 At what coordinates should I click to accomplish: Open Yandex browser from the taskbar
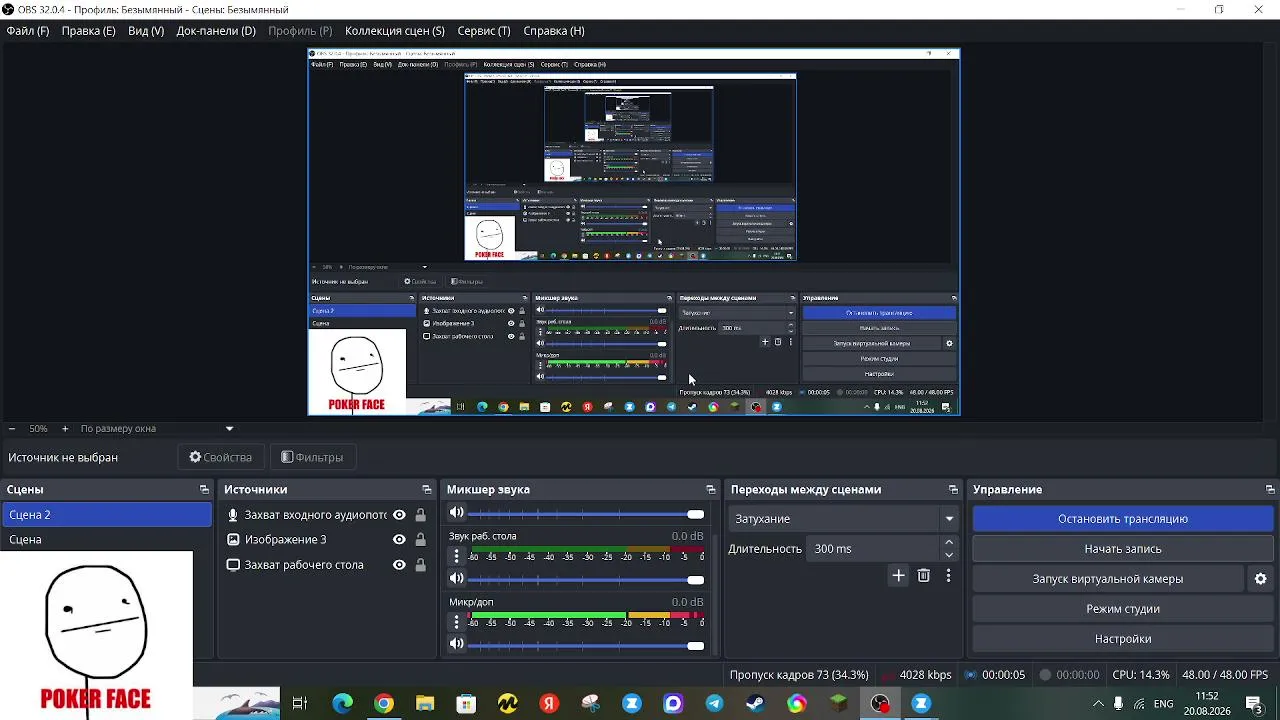click(549, 704)
